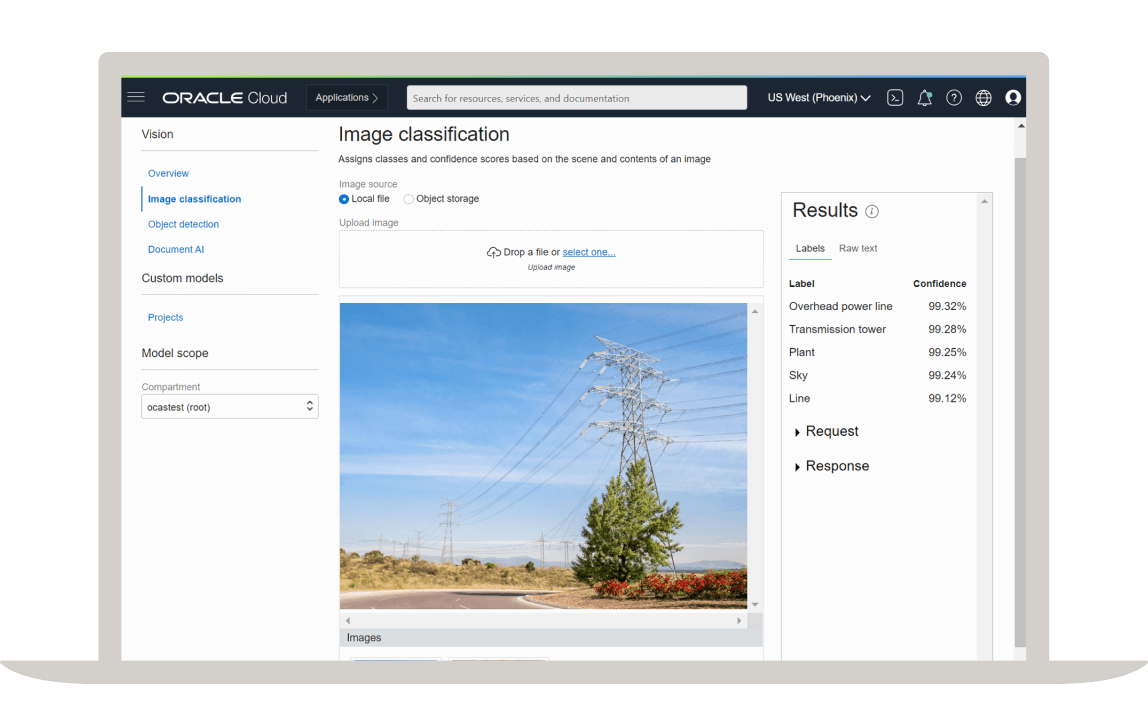The image size is (1148, 724).
Task: Open the US West (Phoenix) region dropdown
Action: (x=819, y=97)
